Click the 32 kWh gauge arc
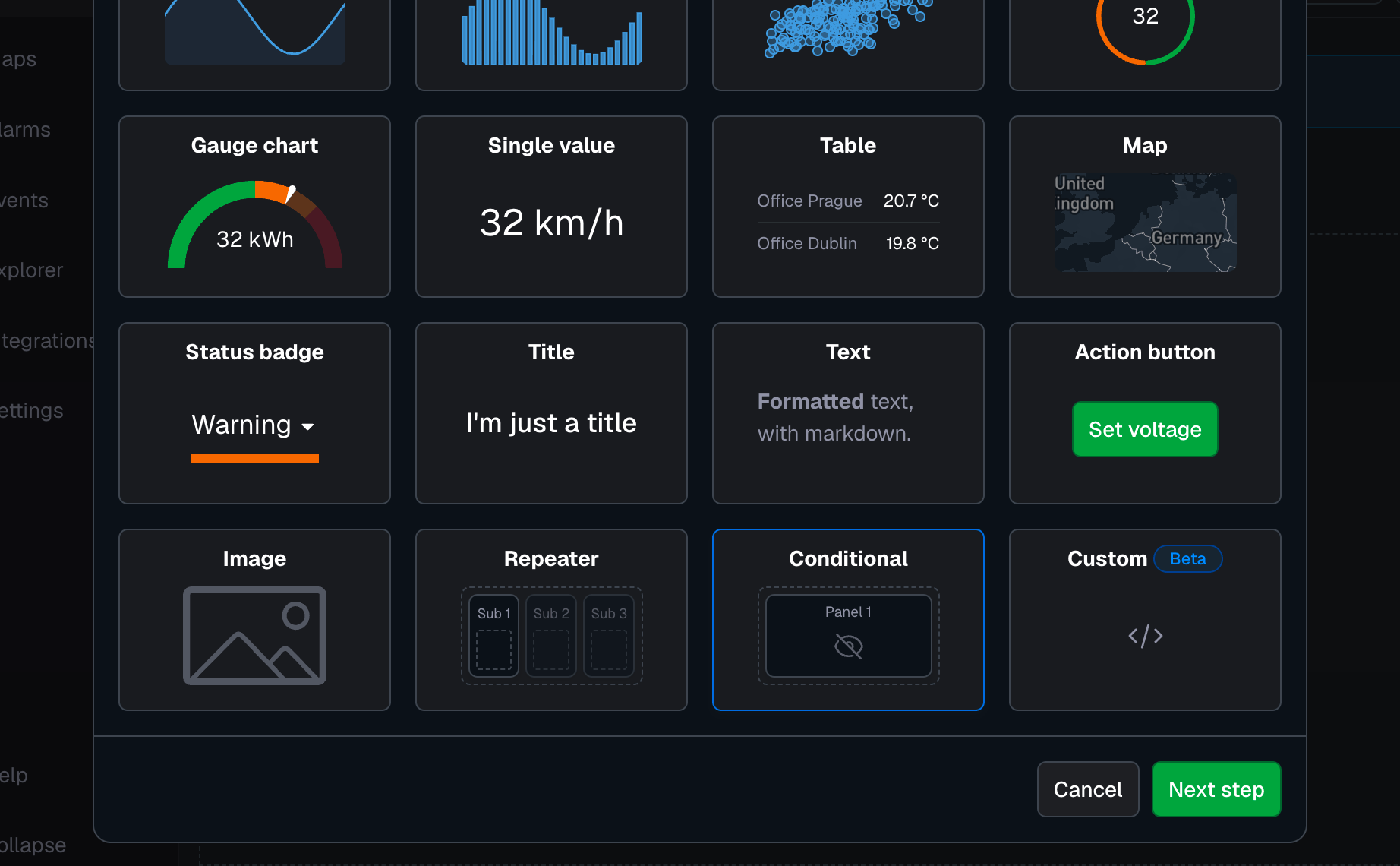1400x866 pixels. tap(254, 225)
